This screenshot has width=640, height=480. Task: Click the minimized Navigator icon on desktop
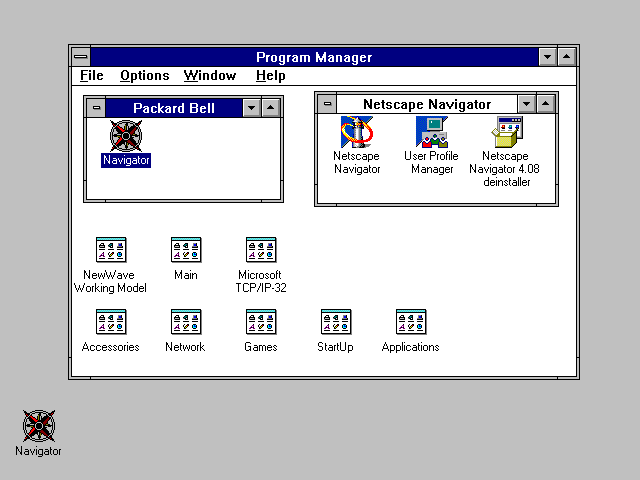pyautogui.click(x=39, y=426)
